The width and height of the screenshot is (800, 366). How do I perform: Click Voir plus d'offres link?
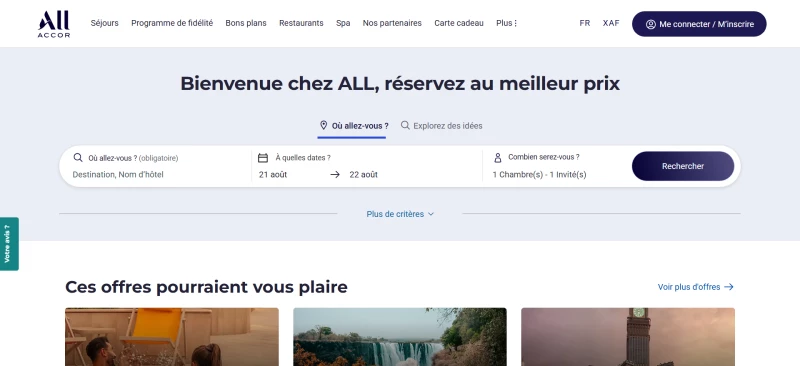click(695, 287)
